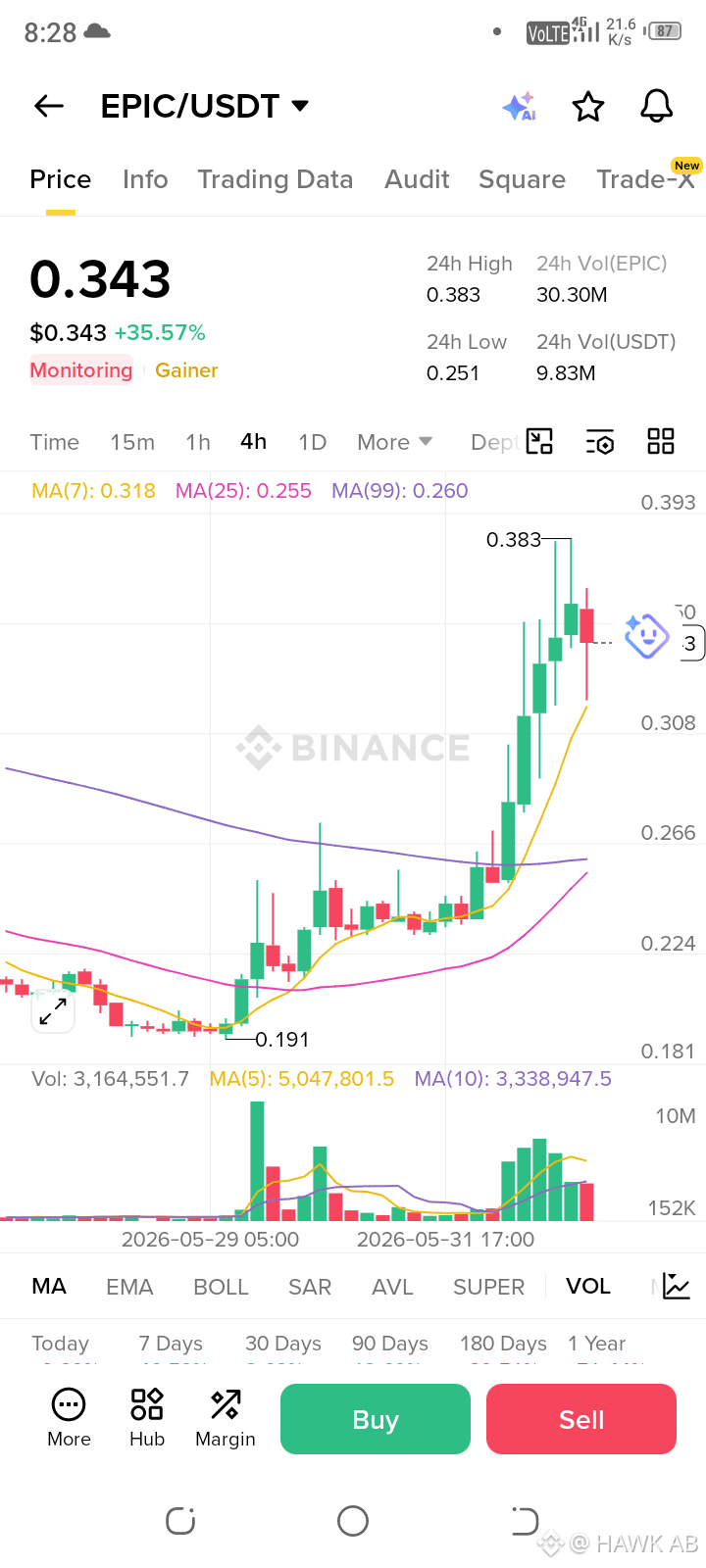Image resolution: width=706 pixels, height=1568 pixels.
Task: Select the 1h interval
Action: (198, 442)
